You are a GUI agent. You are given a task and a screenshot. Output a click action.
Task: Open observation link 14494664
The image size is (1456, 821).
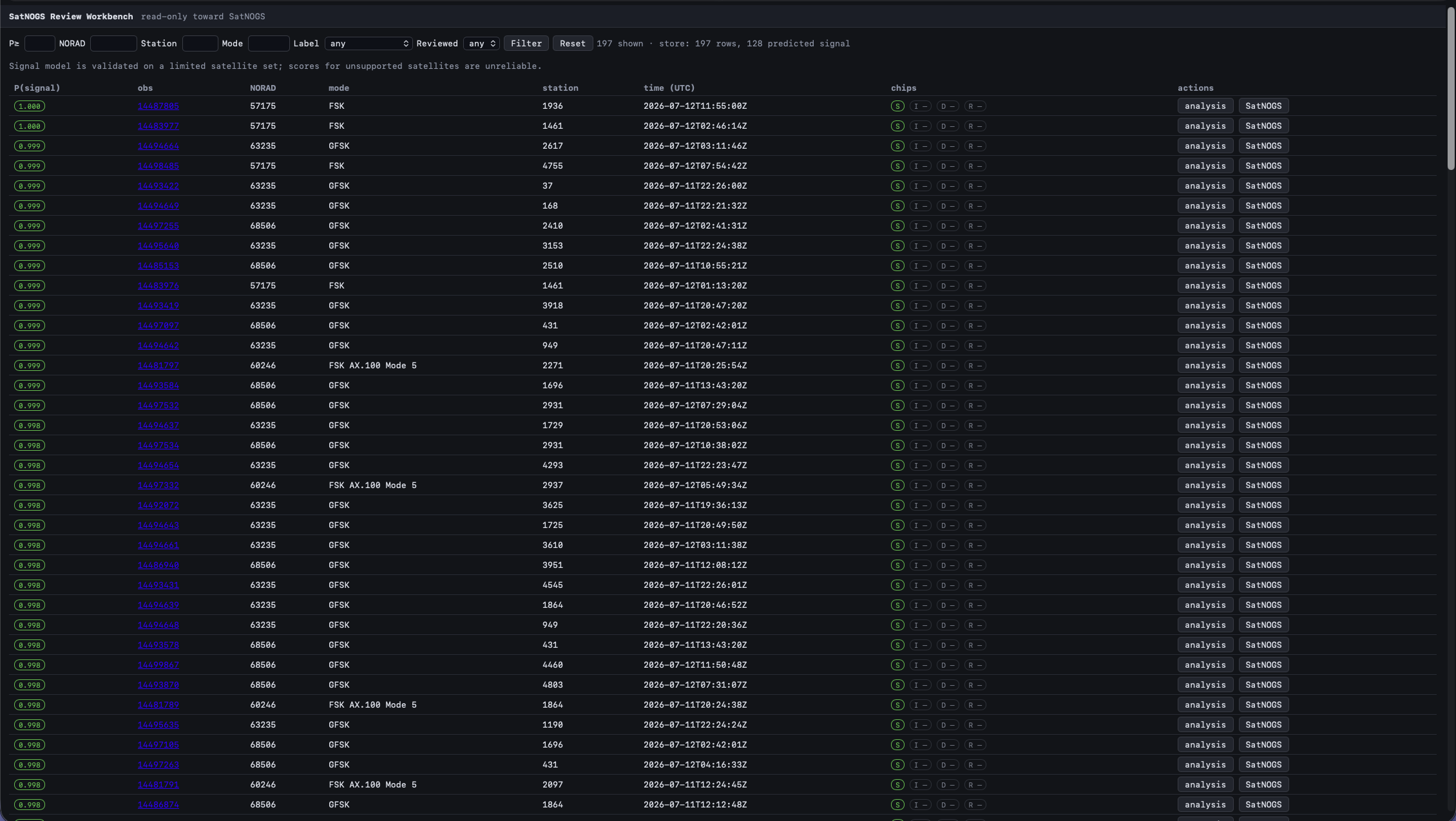[x=158, y=146]
